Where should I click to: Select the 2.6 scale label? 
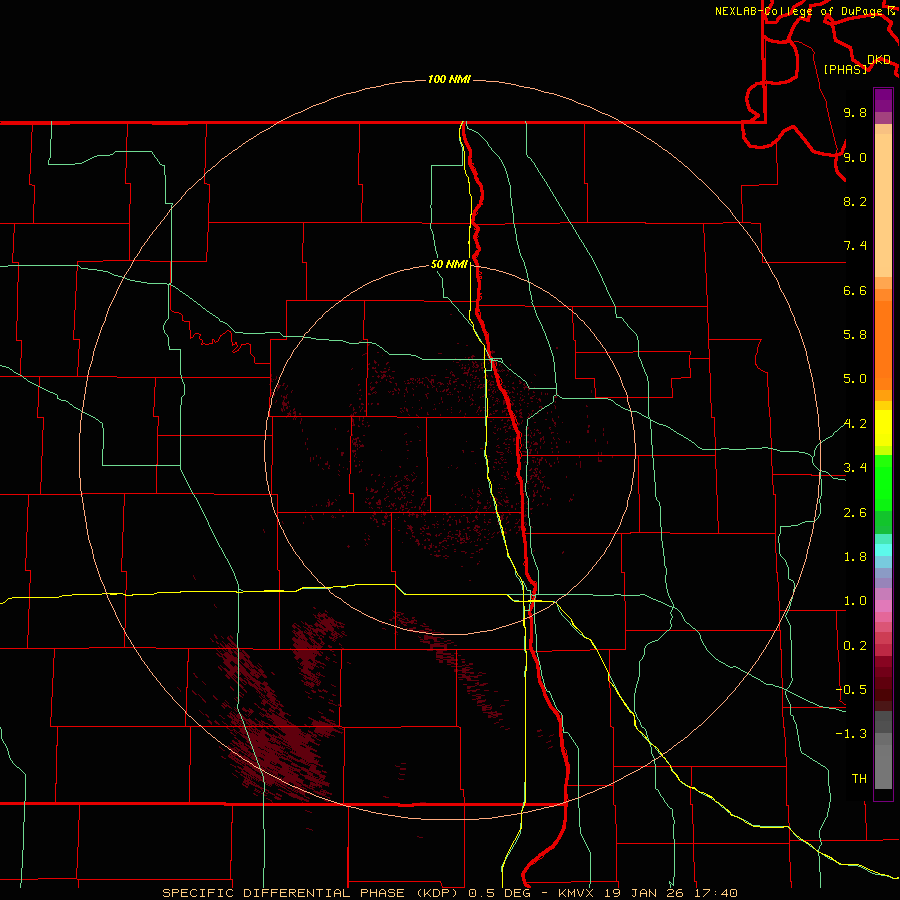(x=855, y=513)
